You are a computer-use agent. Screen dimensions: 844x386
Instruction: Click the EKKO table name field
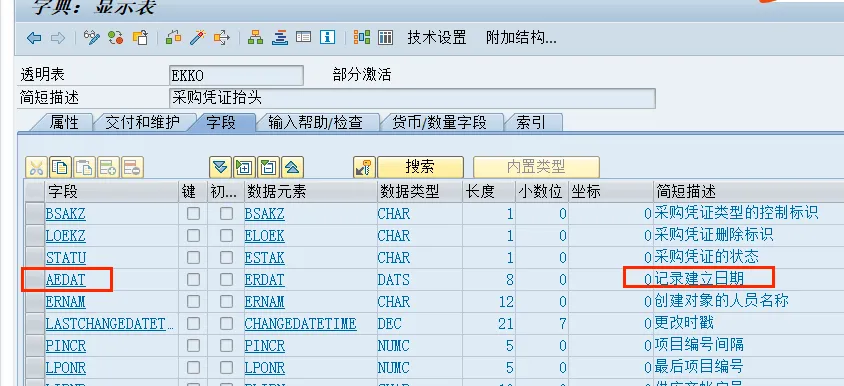click(x=236, y=75)
